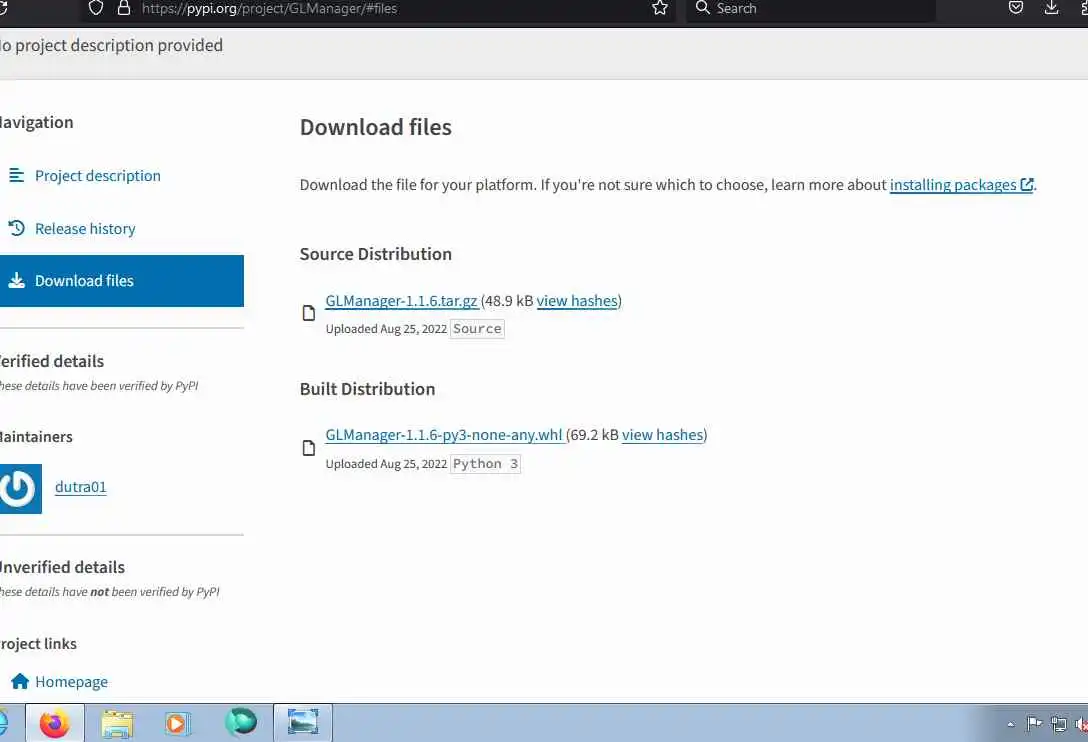The image size is (1088, 742).
Task: Click dutra01's avatar image
Action: pyautogui.click(x=19, y=489)
